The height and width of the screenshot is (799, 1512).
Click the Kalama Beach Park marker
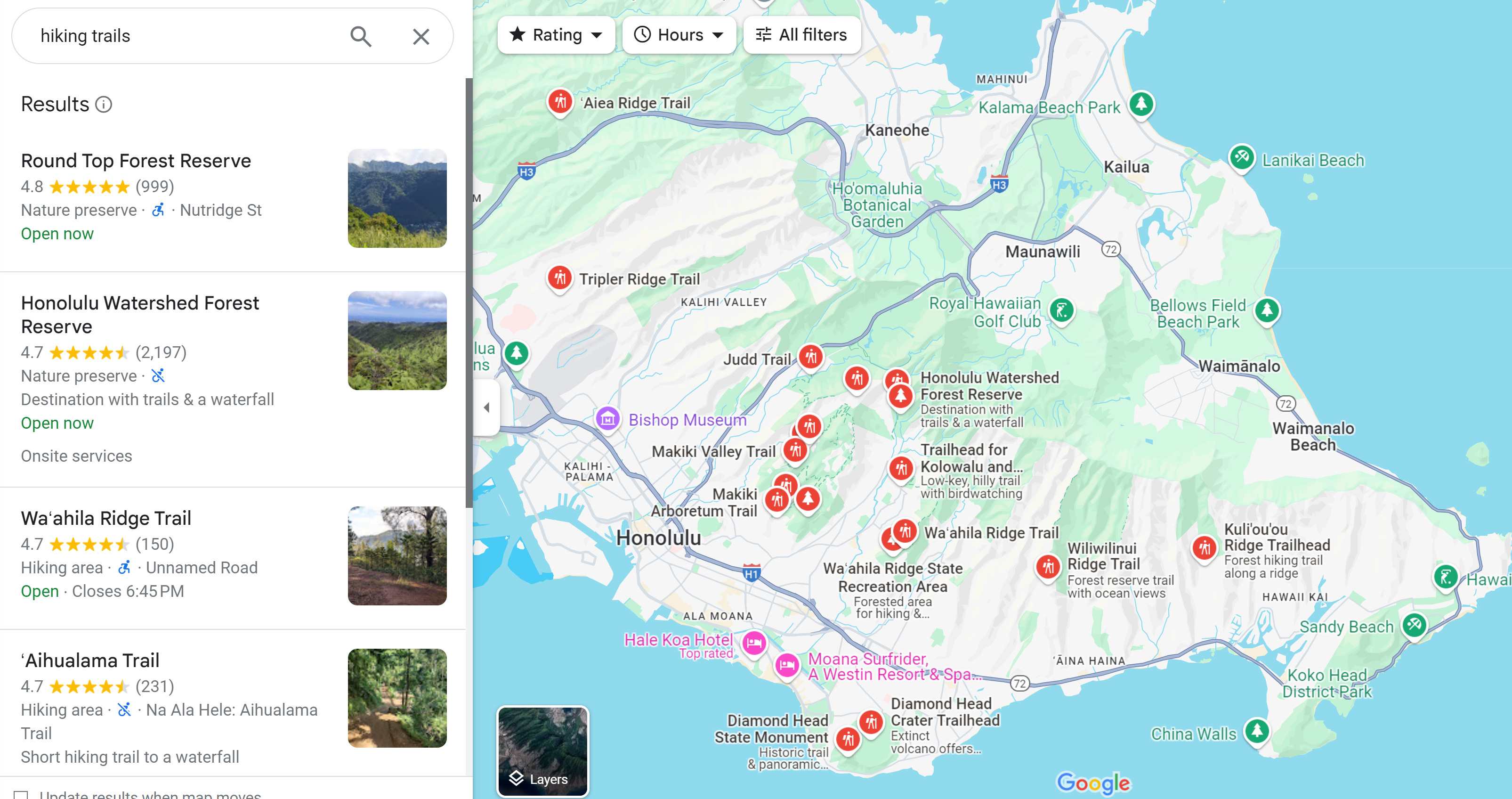(x=1141, y=105)
